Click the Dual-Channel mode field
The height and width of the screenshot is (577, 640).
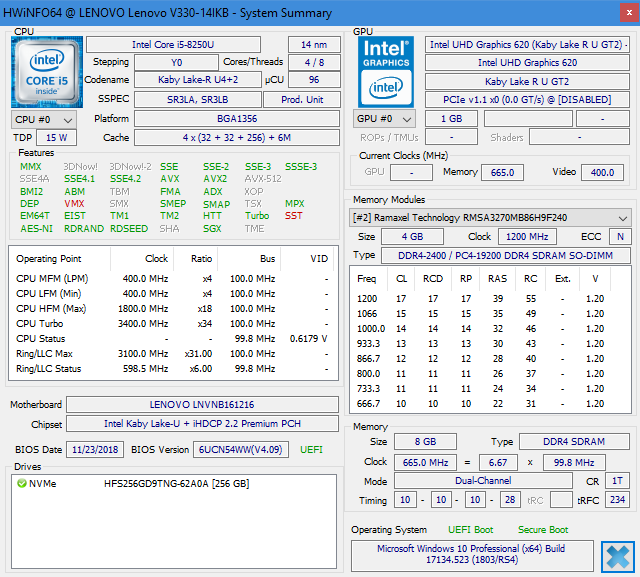tap(483, 481)
